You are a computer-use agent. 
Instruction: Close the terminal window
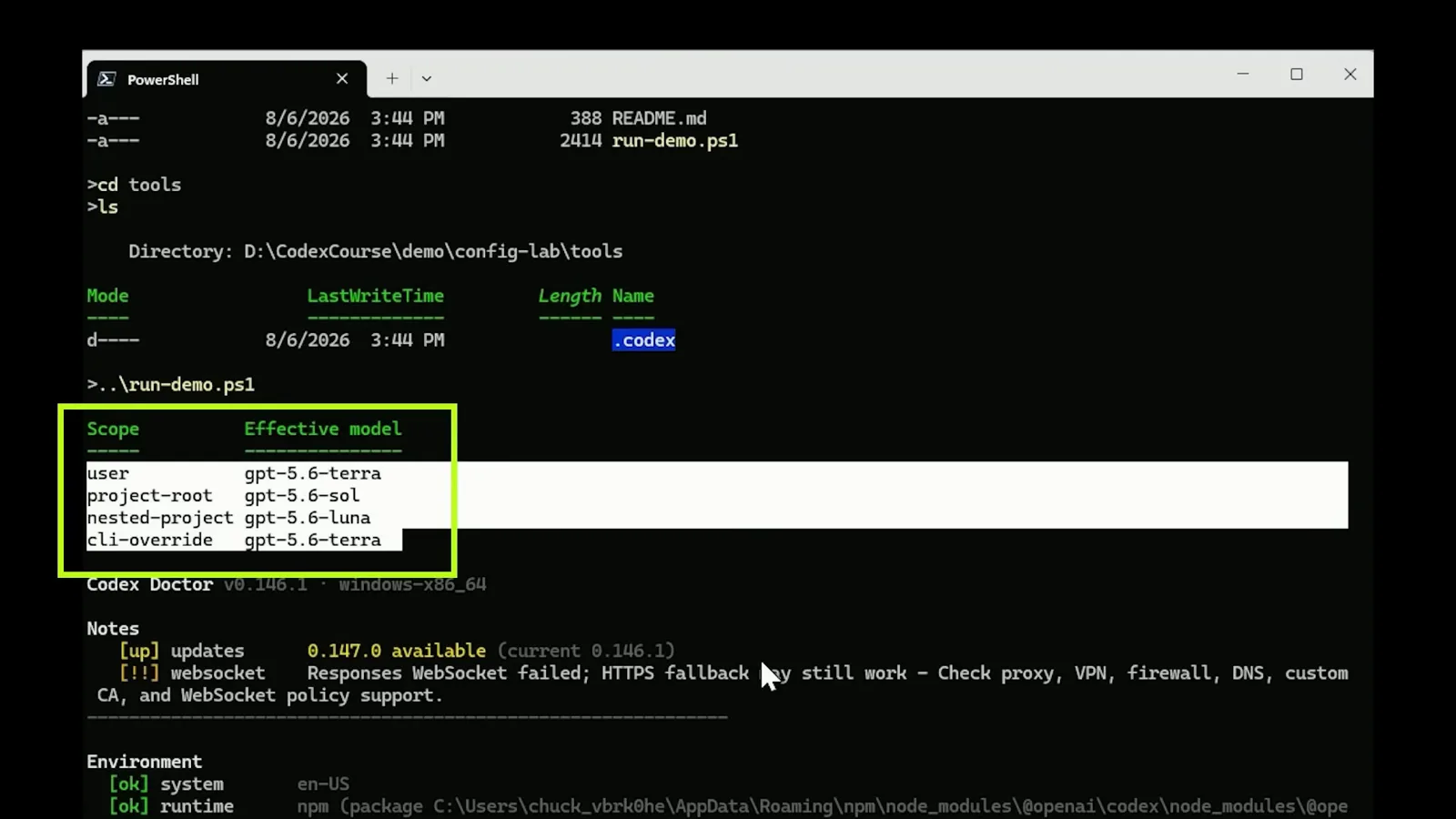tap(1350, 75)
